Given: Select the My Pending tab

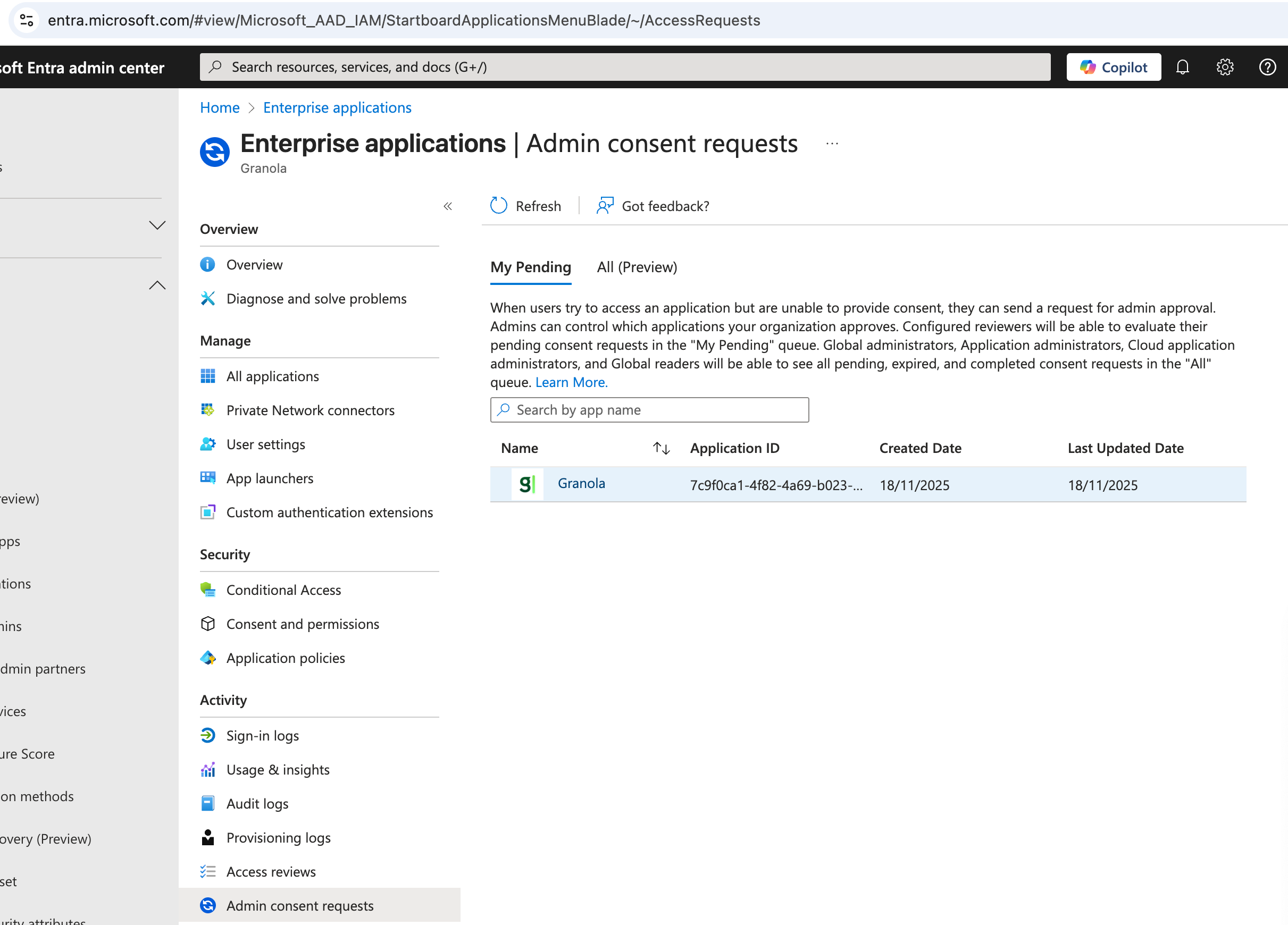Looking at the screenshot, I should [x=530, y=267].
